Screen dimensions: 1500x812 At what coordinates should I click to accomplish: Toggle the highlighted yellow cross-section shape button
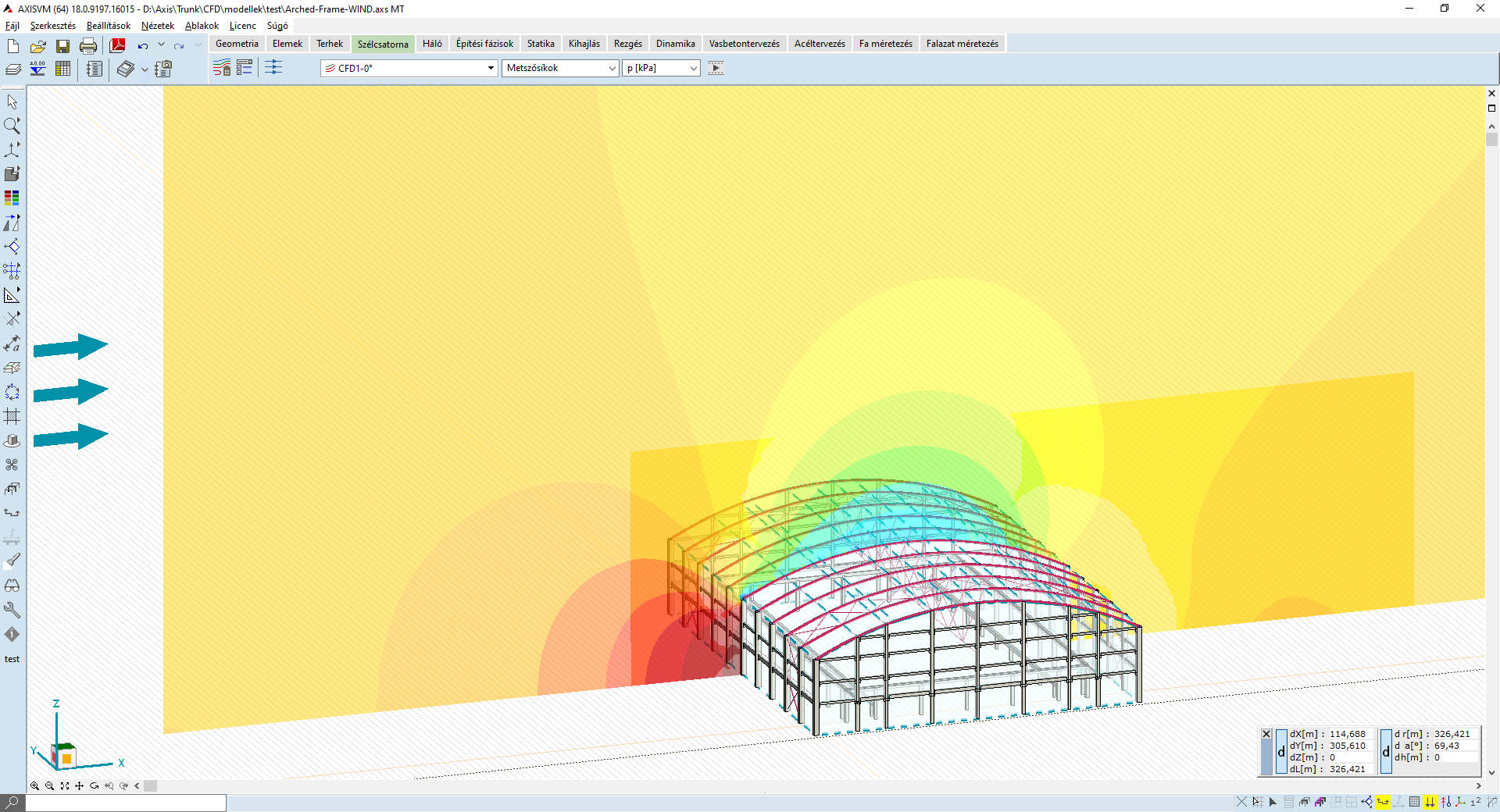(x=1383, y=802)
